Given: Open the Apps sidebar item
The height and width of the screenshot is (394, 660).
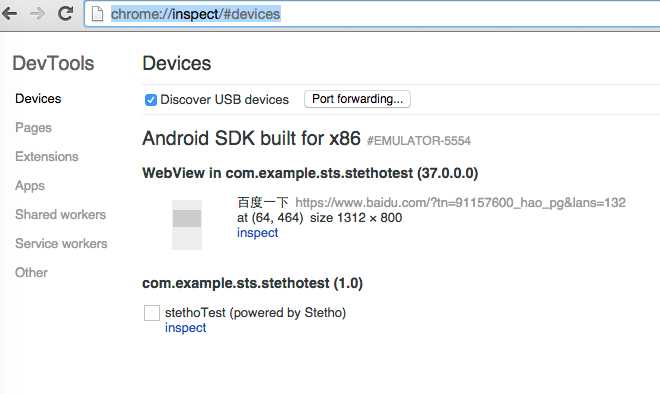Looking at the screenshot, I should click(30, 186).
